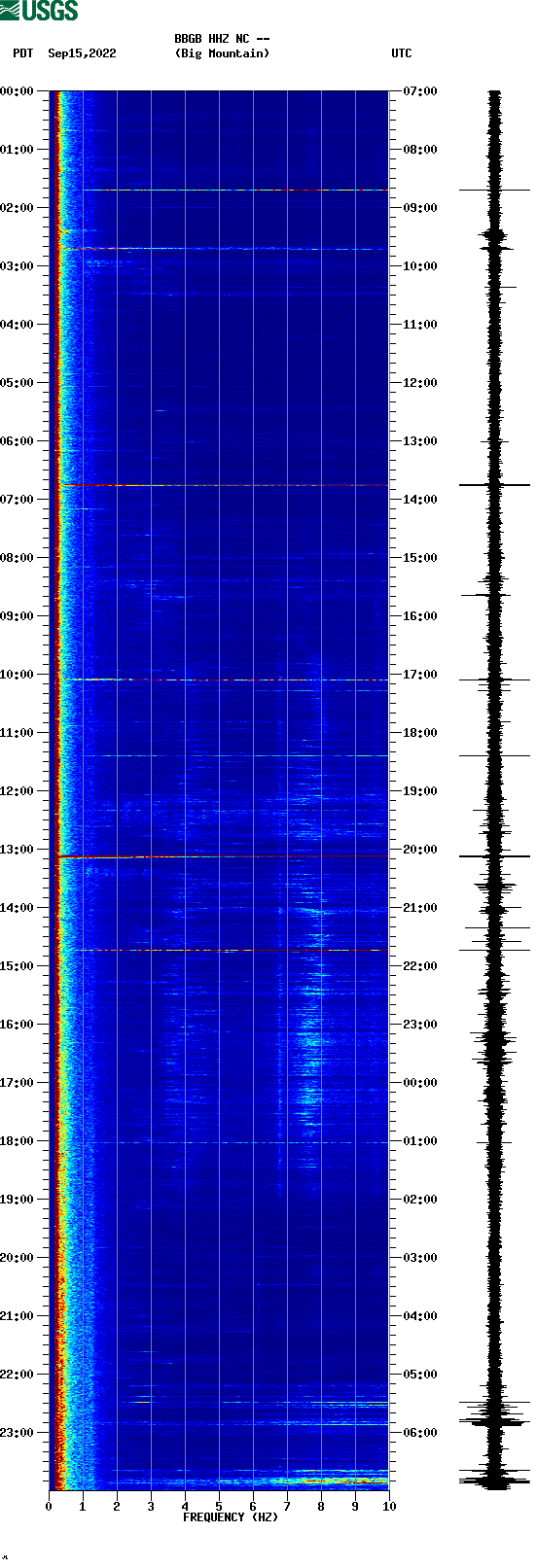
Task: Click the 14:00 UTC time label
Action: coord(420,500)
